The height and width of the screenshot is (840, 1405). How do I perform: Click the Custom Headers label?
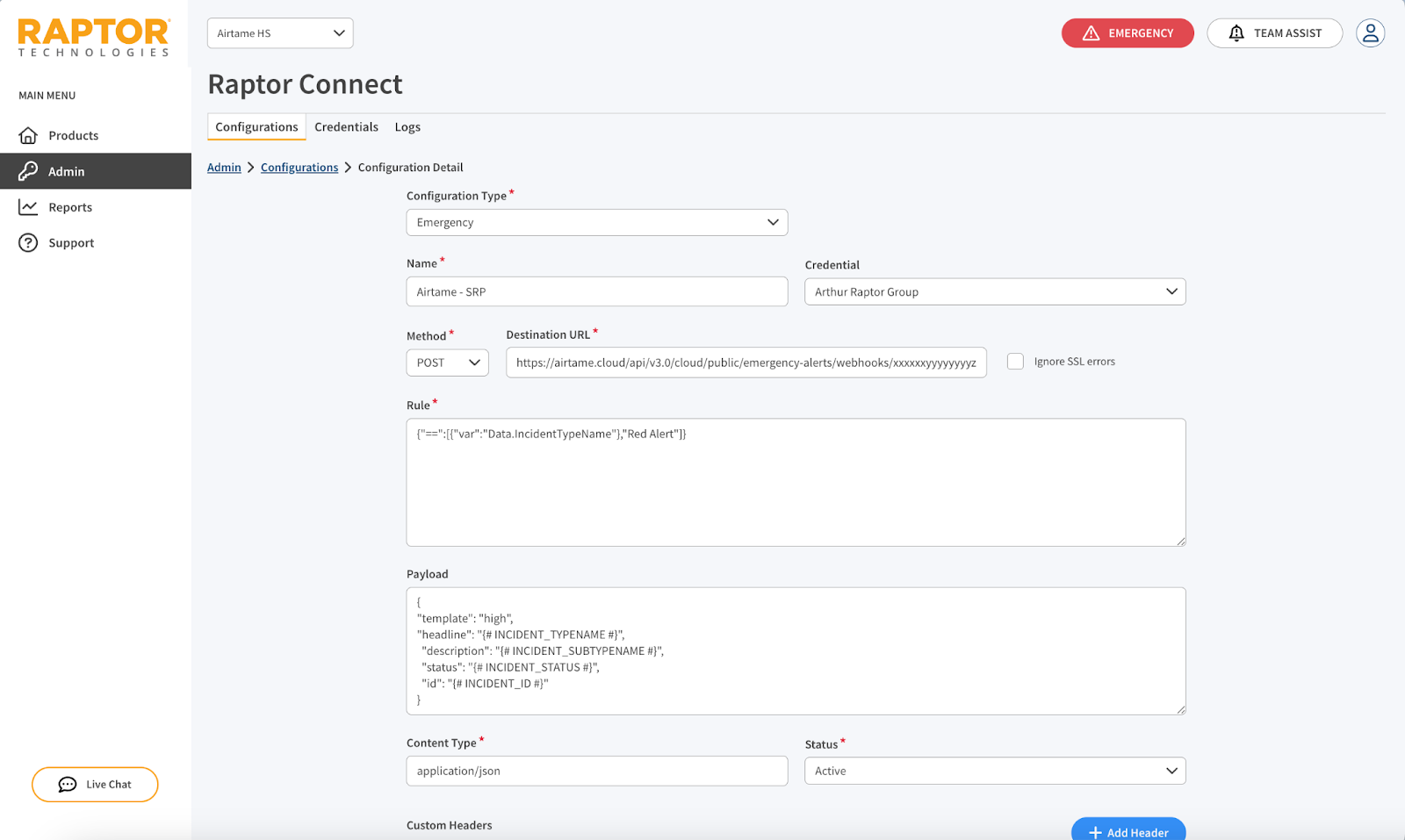point(449,825)
